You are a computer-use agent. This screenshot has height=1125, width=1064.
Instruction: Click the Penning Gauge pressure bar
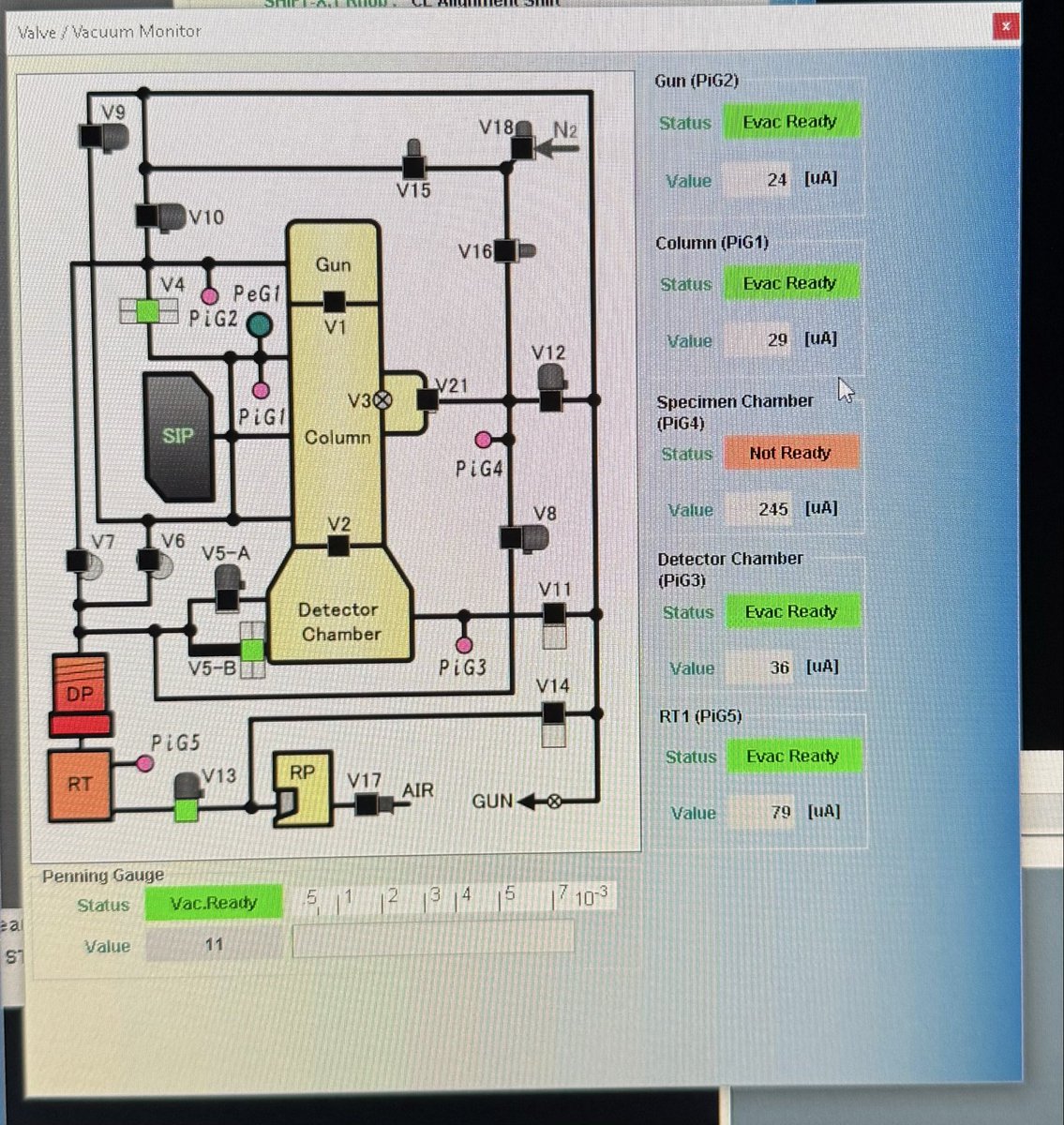[x=433, y=938]
